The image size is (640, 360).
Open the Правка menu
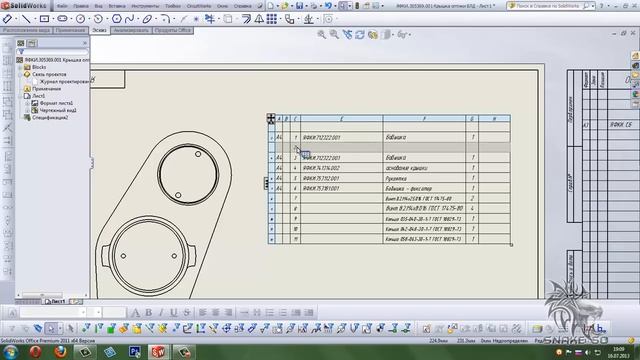point(81,6)
